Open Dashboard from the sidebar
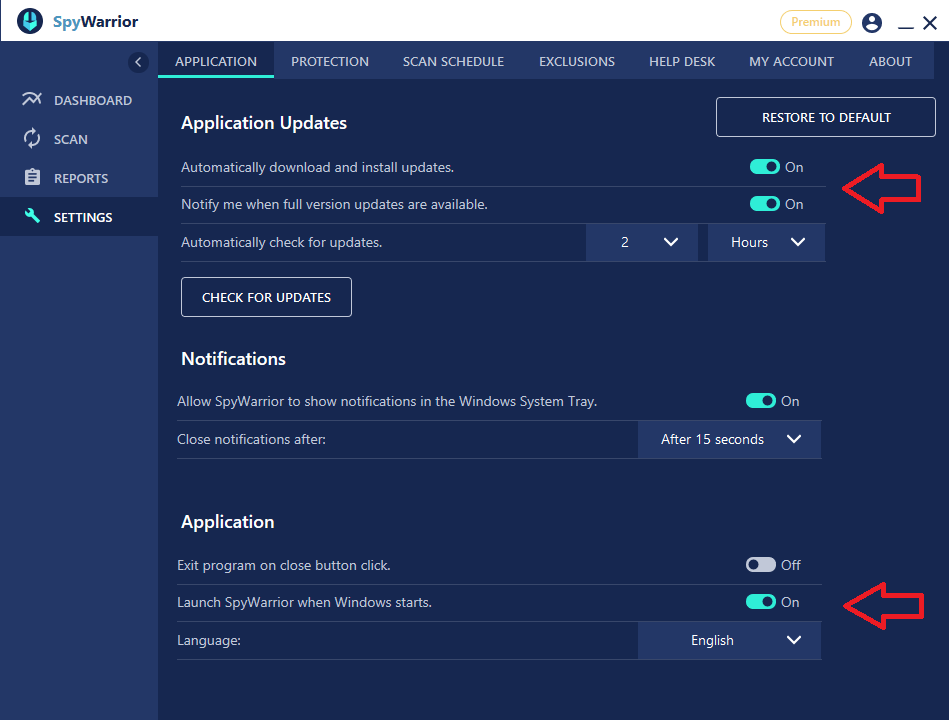This screenshot has height=720, width=949. point(79,100)
